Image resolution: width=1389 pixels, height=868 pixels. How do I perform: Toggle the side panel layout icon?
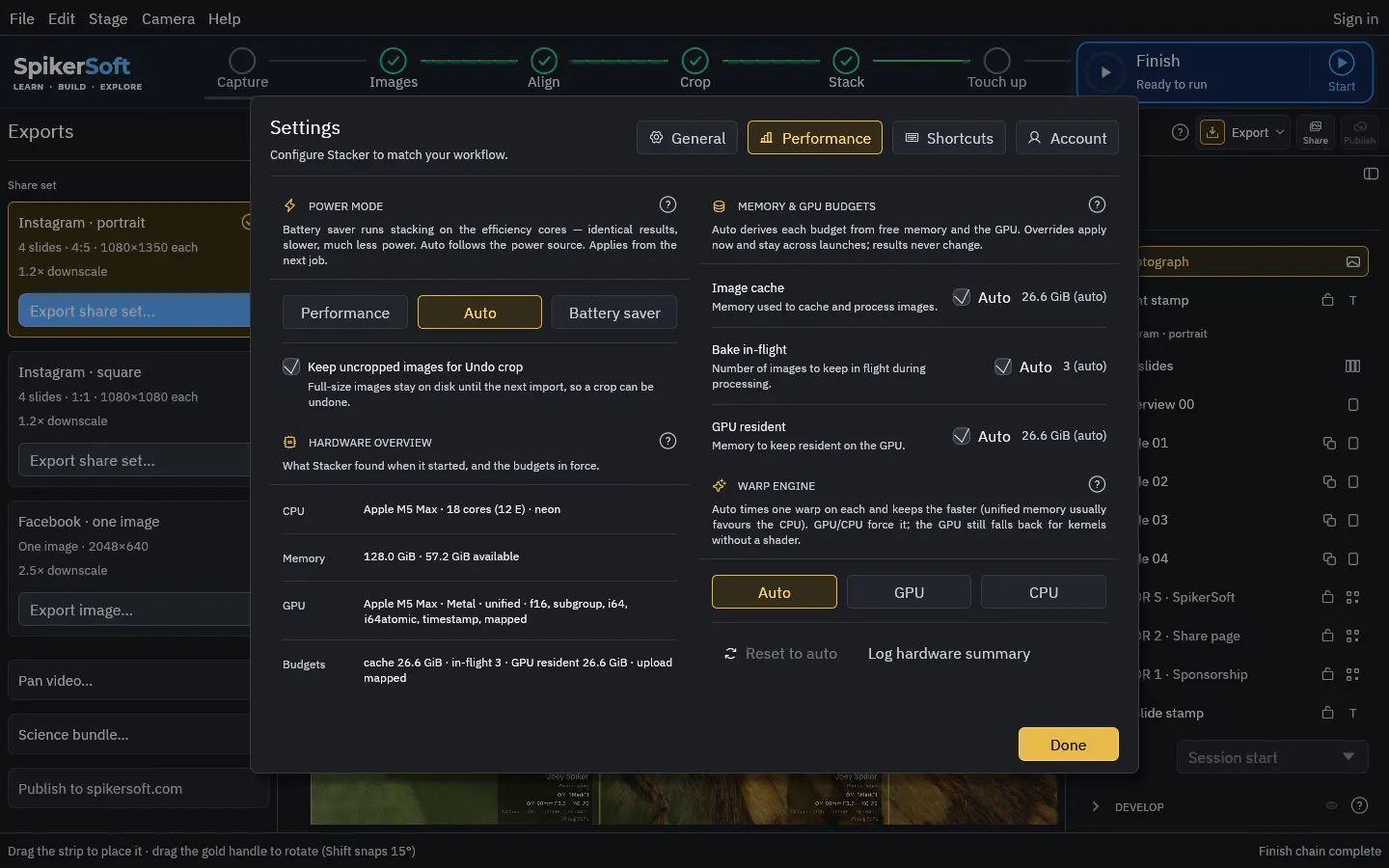coord(1371,174)
